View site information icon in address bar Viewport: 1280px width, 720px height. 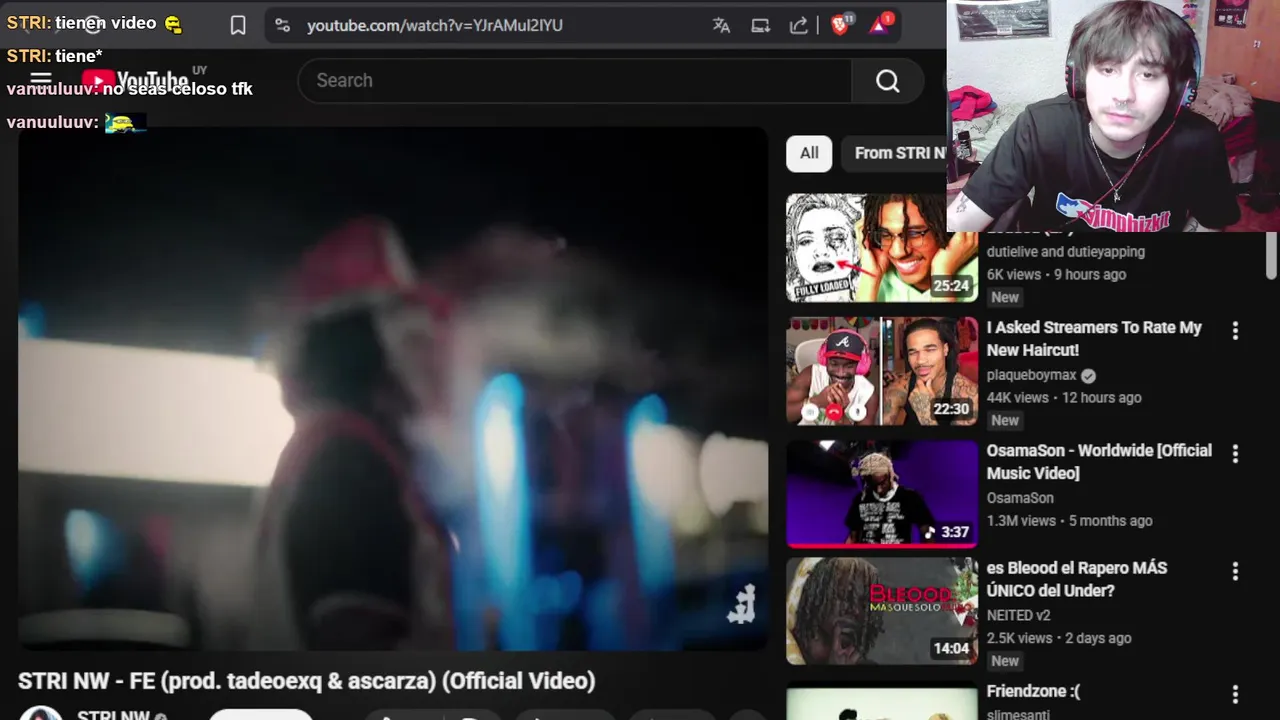click(282, 25)
